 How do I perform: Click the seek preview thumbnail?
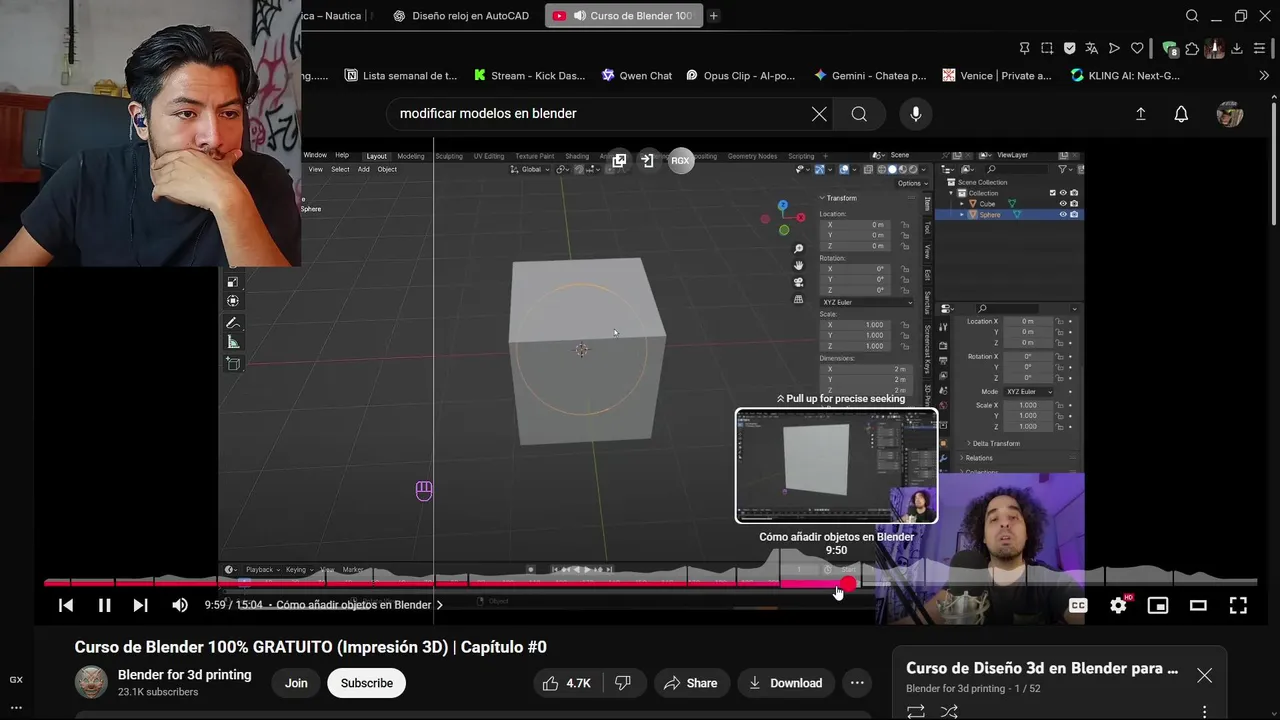pyautogui.click(x=836, y=466)
